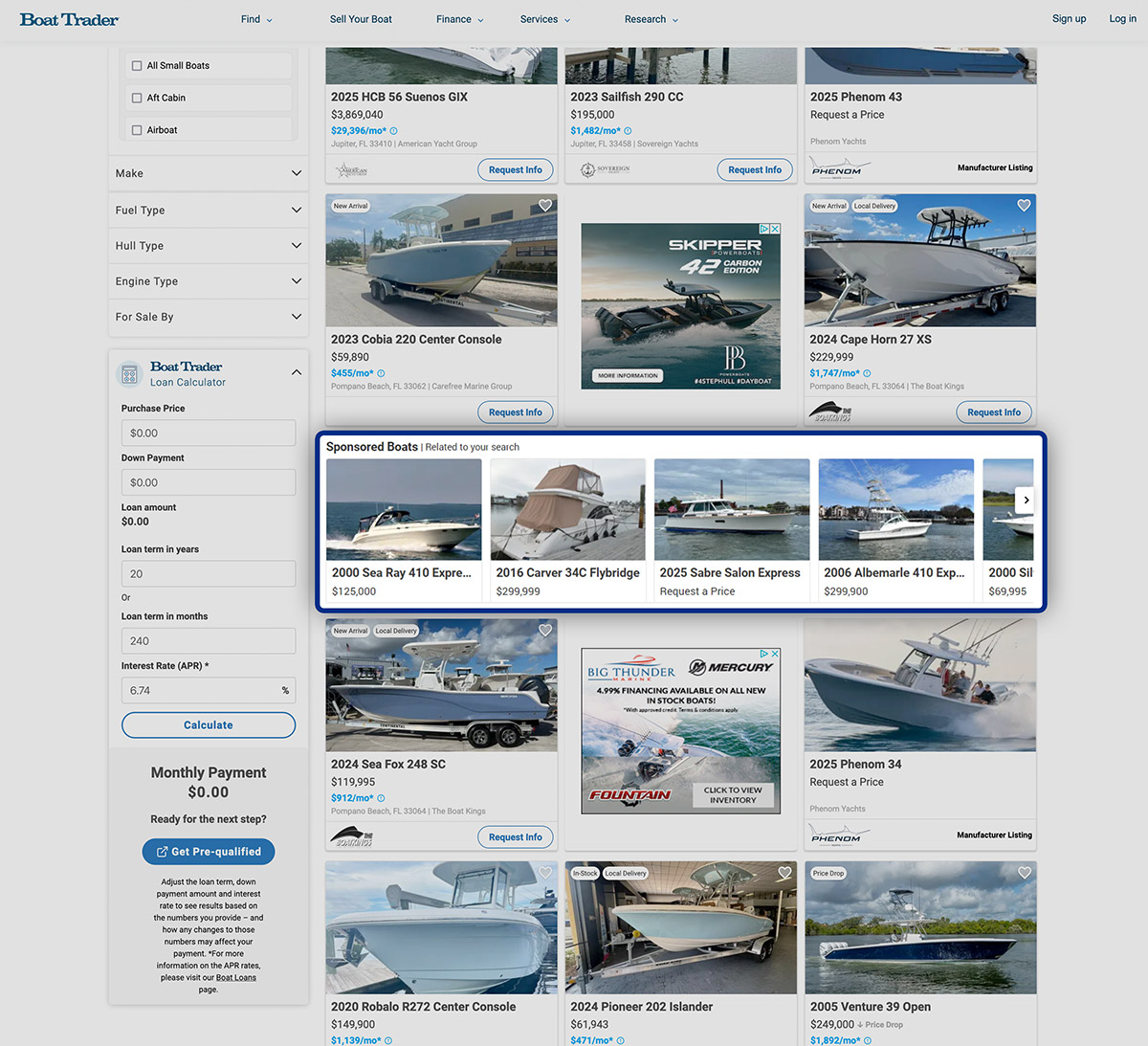Open Sell Your Boat page
Screen dimensions: 1148x1046
click(x=361, y=19)
